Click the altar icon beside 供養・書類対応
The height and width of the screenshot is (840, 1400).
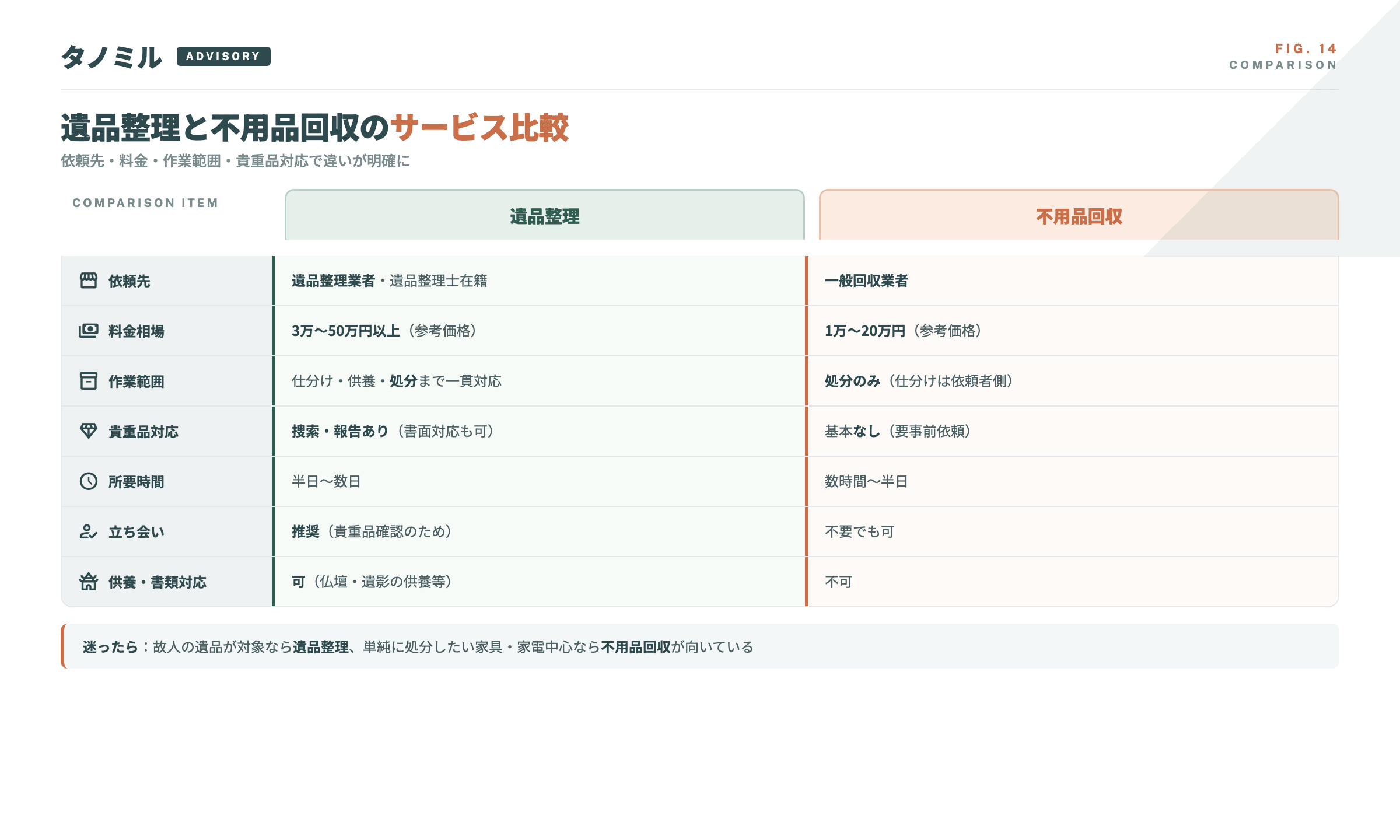tap(89, 582)
